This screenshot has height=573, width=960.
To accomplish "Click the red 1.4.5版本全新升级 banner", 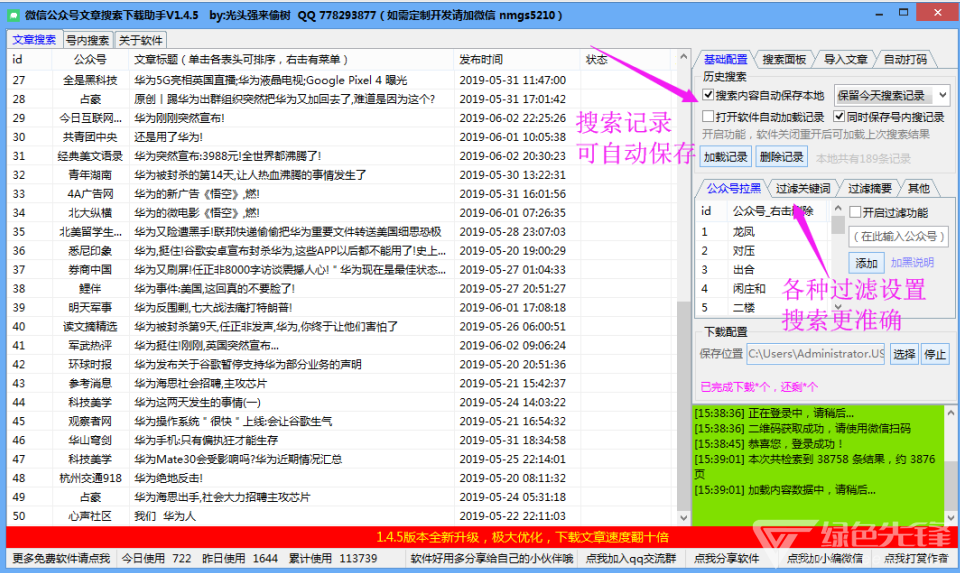I will [481, 537].
